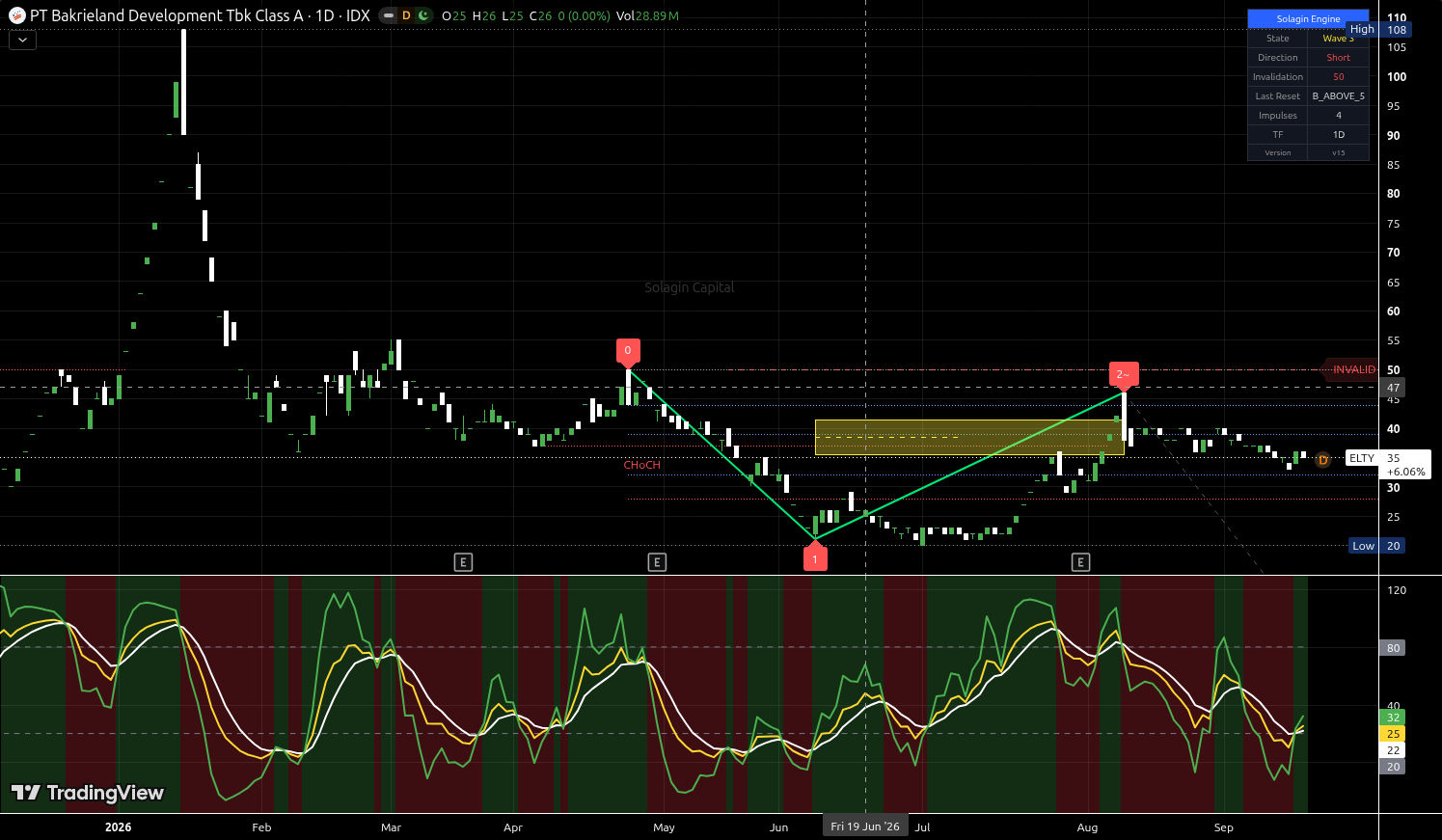1442x840 pixels.
Task: Click the yellow oscillator value 25 label
Action: click(1393, 734)
